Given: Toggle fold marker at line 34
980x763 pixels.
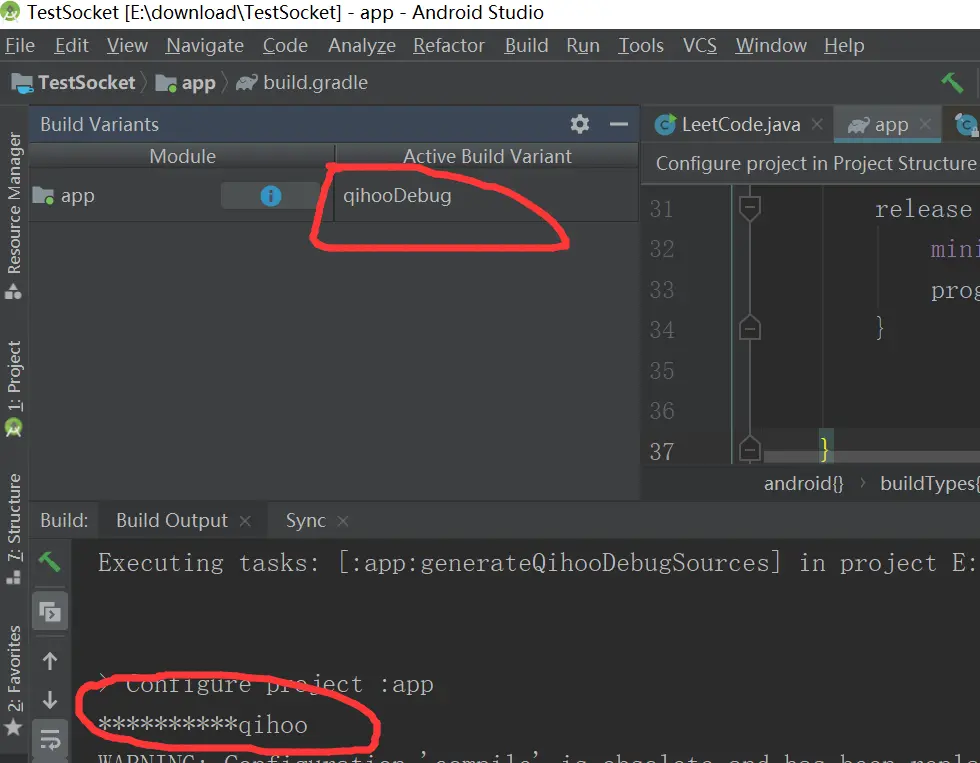Looking at the screenshot, I should 749,328.
